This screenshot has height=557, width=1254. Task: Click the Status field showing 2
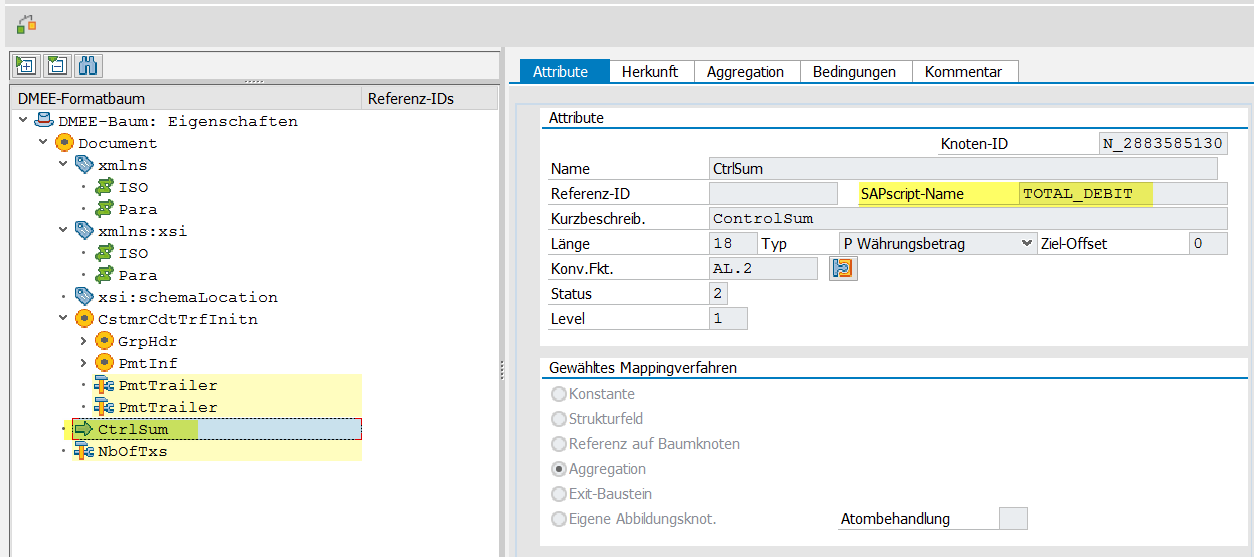coord(718,293)
